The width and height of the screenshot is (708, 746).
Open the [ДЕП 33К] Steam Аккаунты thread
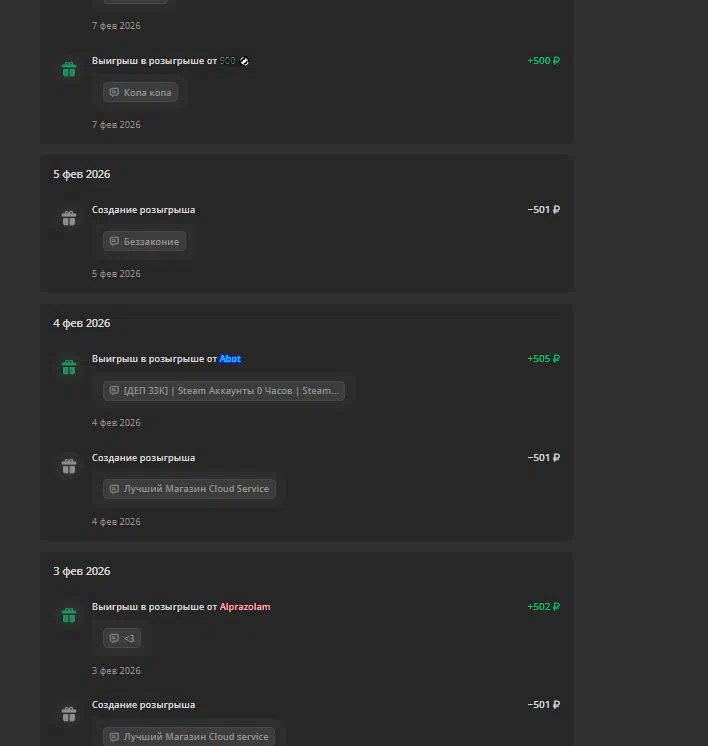[230, 390]
